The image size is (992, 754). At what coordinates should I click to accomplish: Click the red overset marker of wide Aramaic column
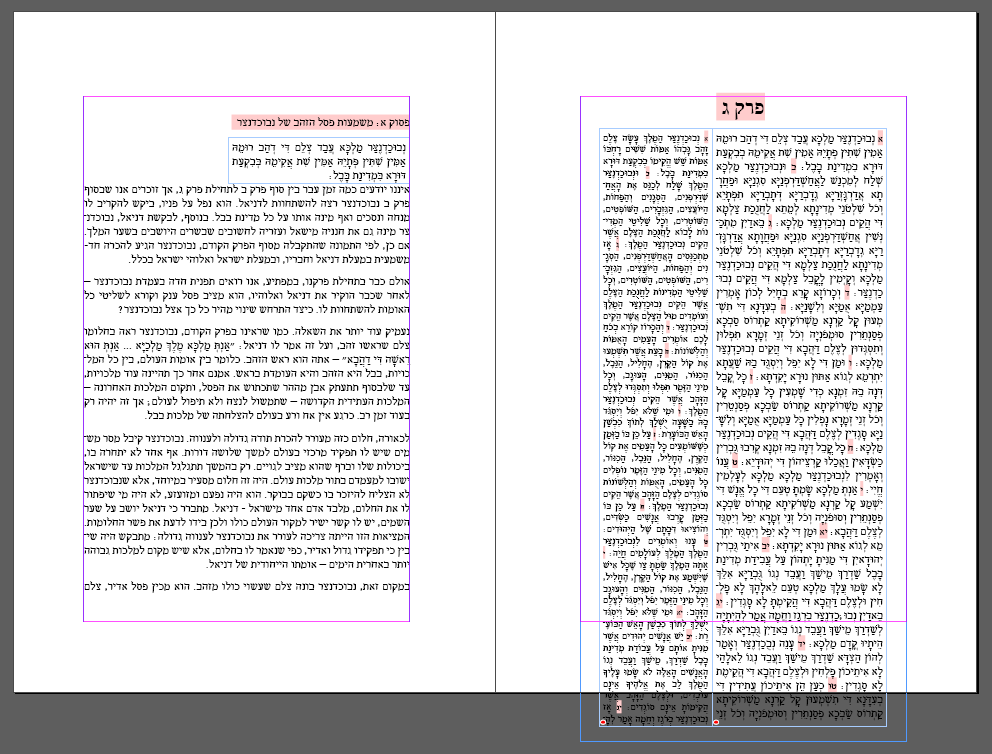[x=716, y=722]
